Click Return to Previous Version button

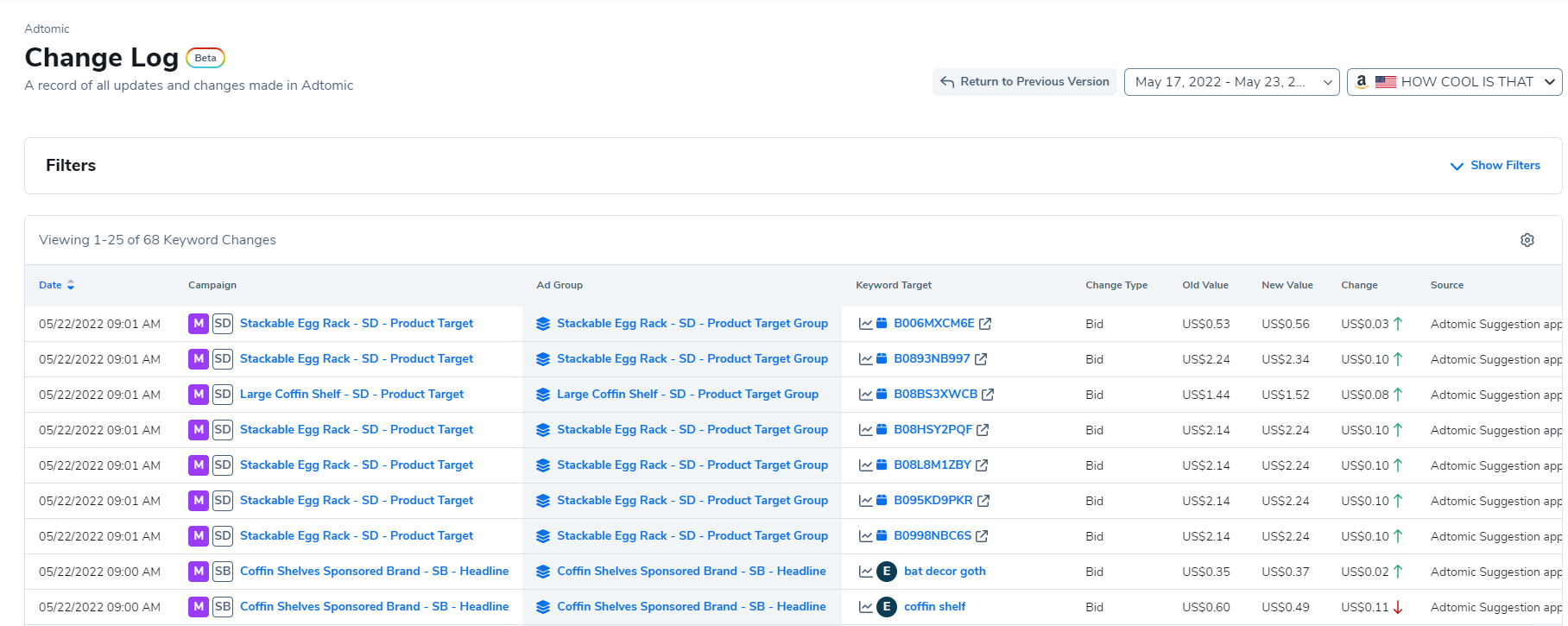pyautogui.click(x=1024, y=82)
